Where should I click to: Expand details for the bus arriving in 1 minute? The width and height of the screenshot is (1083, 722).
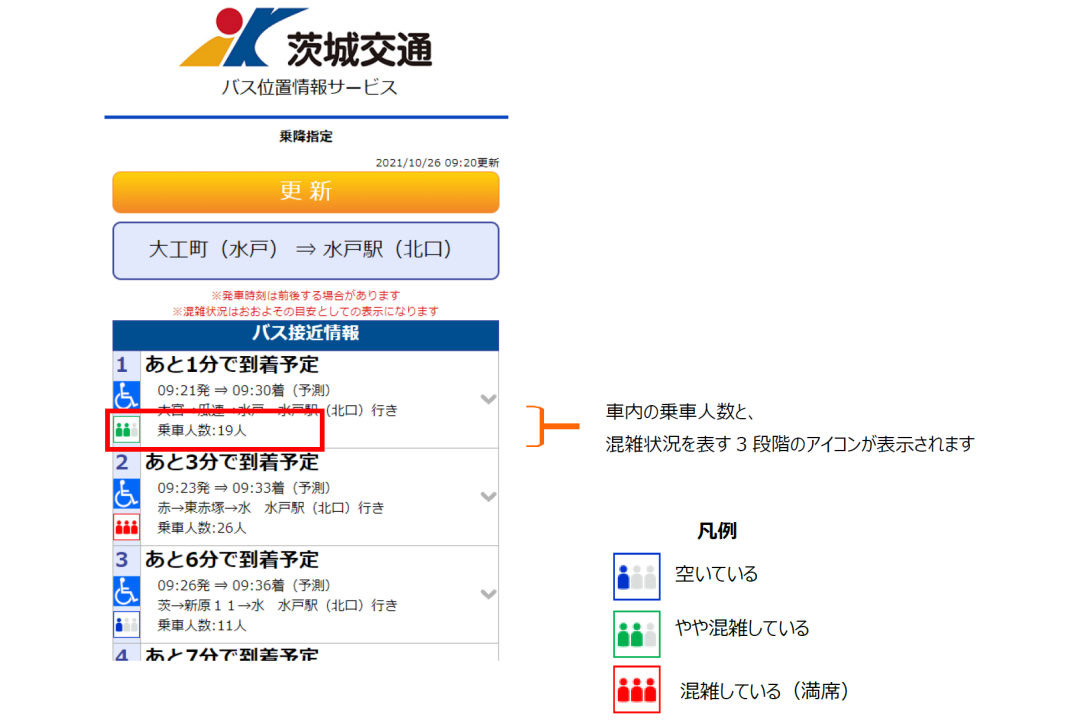pos(488,396)
